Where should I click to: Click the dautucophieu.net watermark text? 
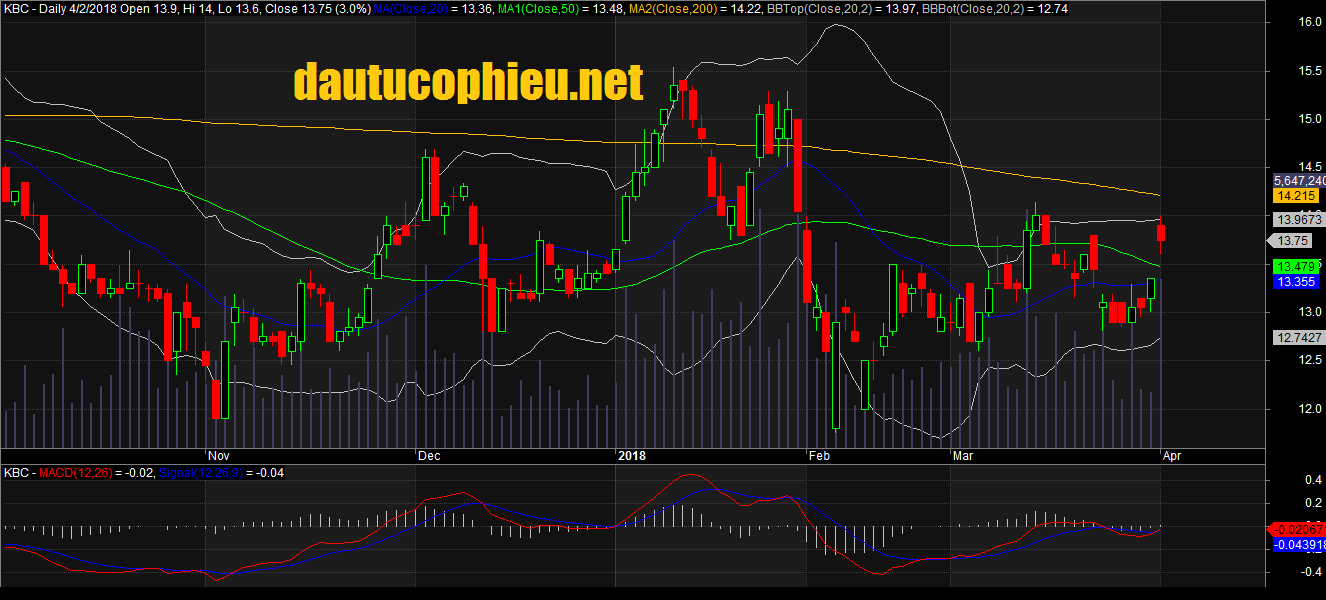click(x=468, y=82)
